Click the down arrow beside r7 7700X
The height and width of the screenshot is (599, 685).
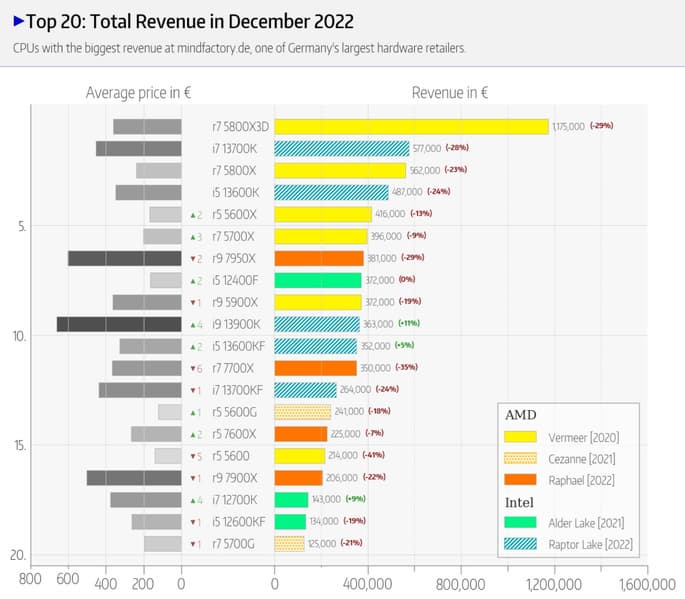193,369
